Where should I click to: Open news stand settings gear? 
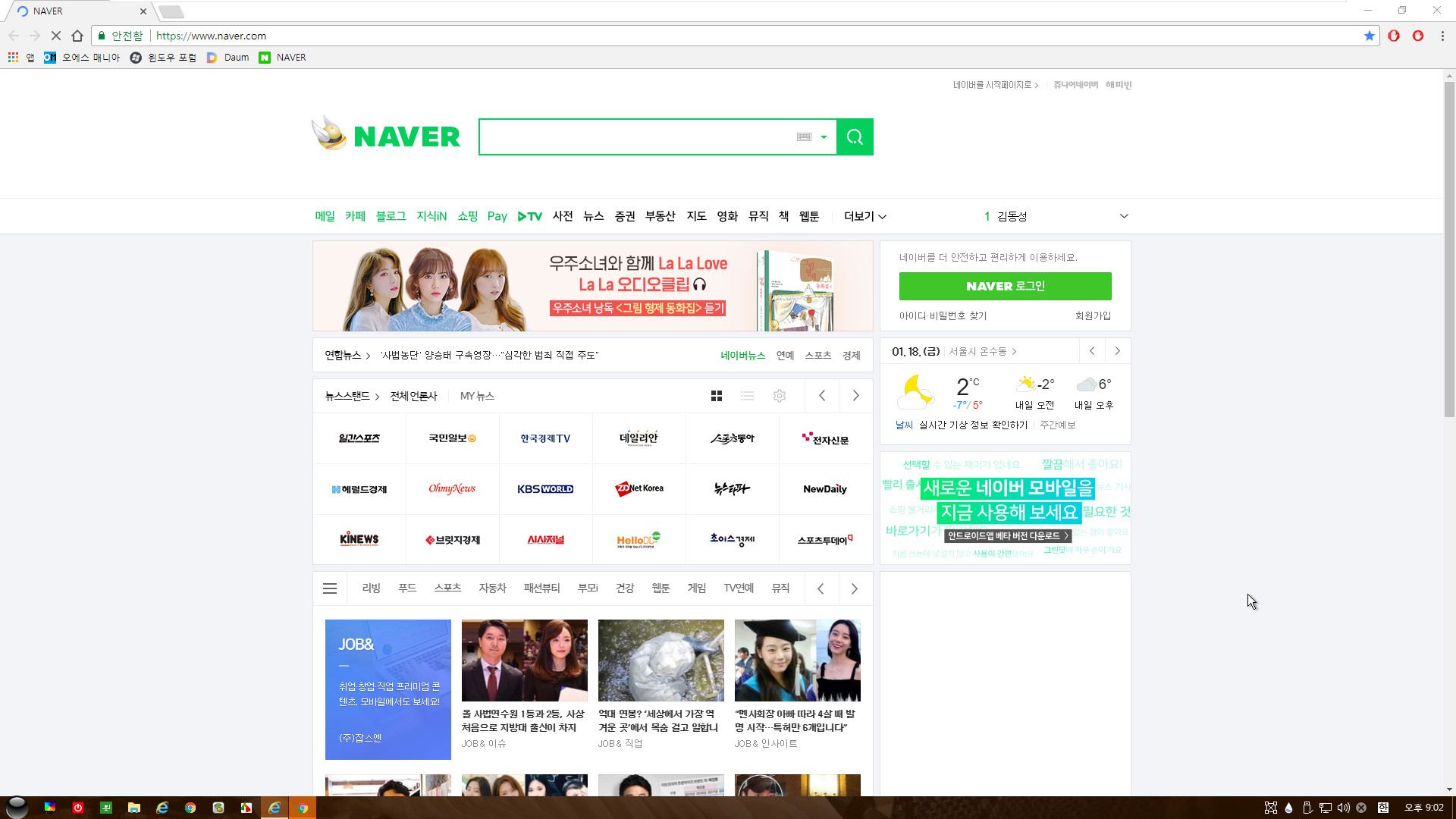pos(780,396)
